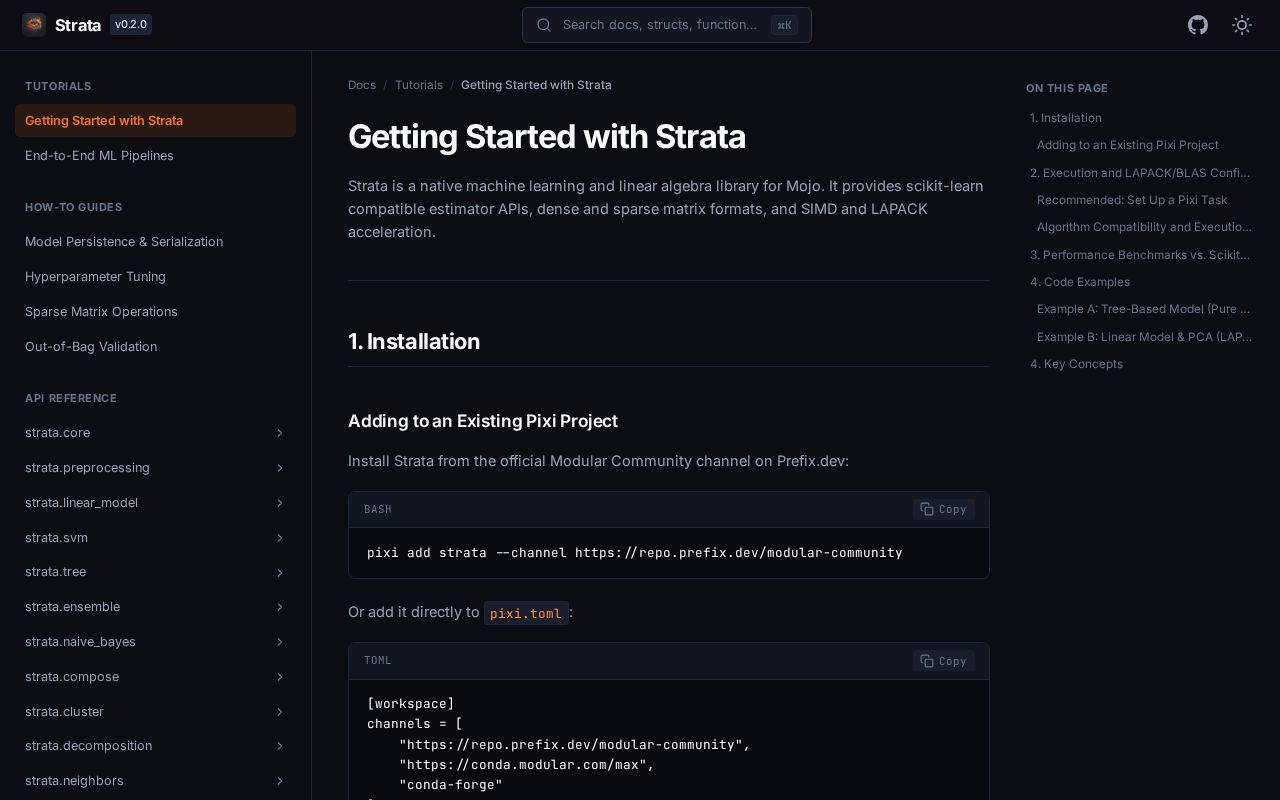Click the 1. Installation heading
The height and width of the screenshot is (800, 1280).
414,341
